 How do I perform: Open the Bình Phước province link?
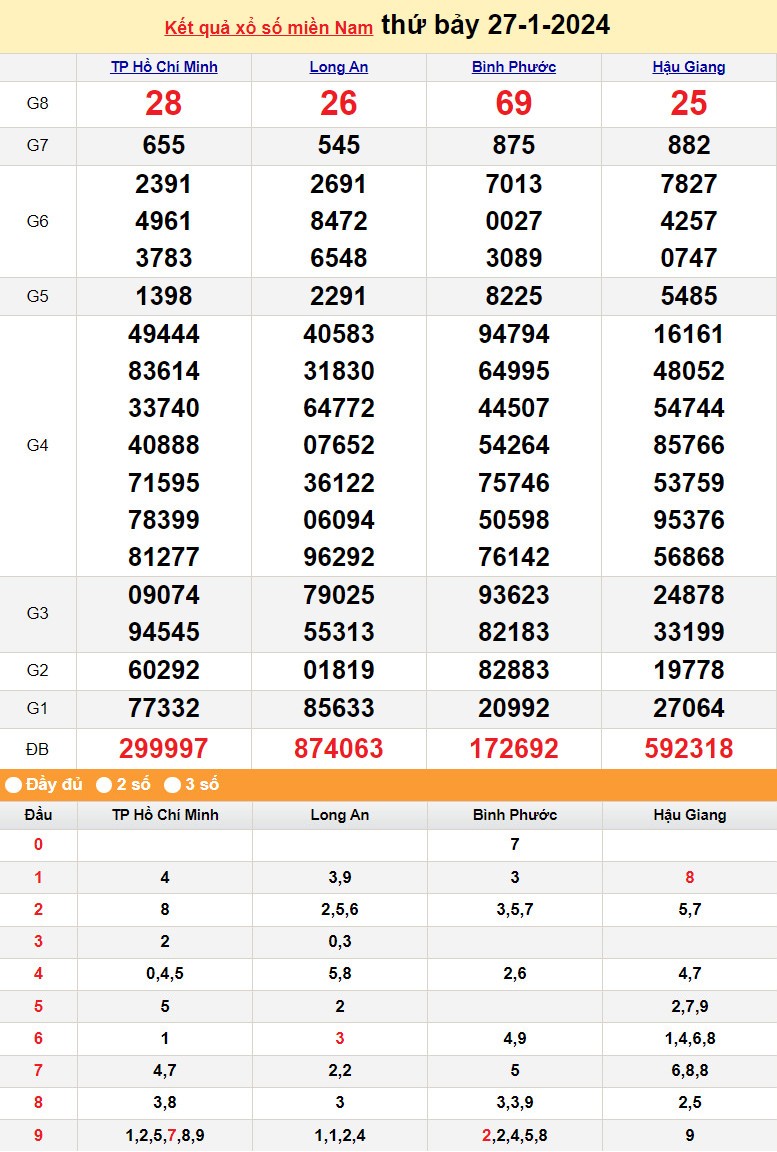[x=514, y=67]
